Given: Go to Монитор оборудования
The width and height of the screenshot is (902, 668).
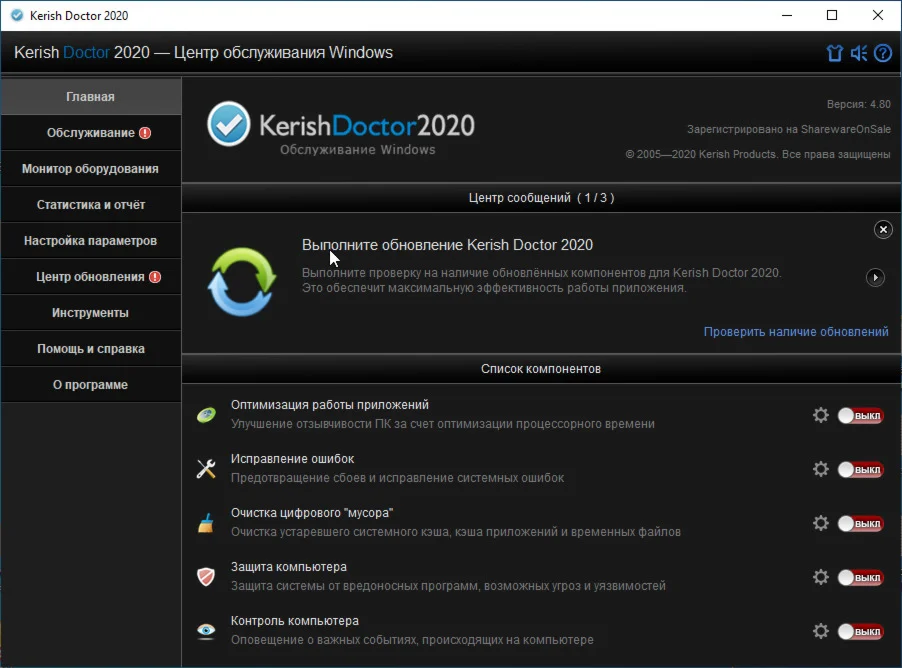Looking at the screenshot, I should point(90,169).
